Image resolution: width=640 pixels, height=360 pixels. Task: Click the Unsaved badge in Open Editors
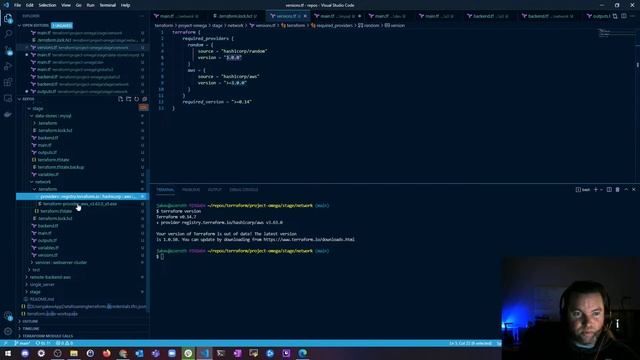62,25
